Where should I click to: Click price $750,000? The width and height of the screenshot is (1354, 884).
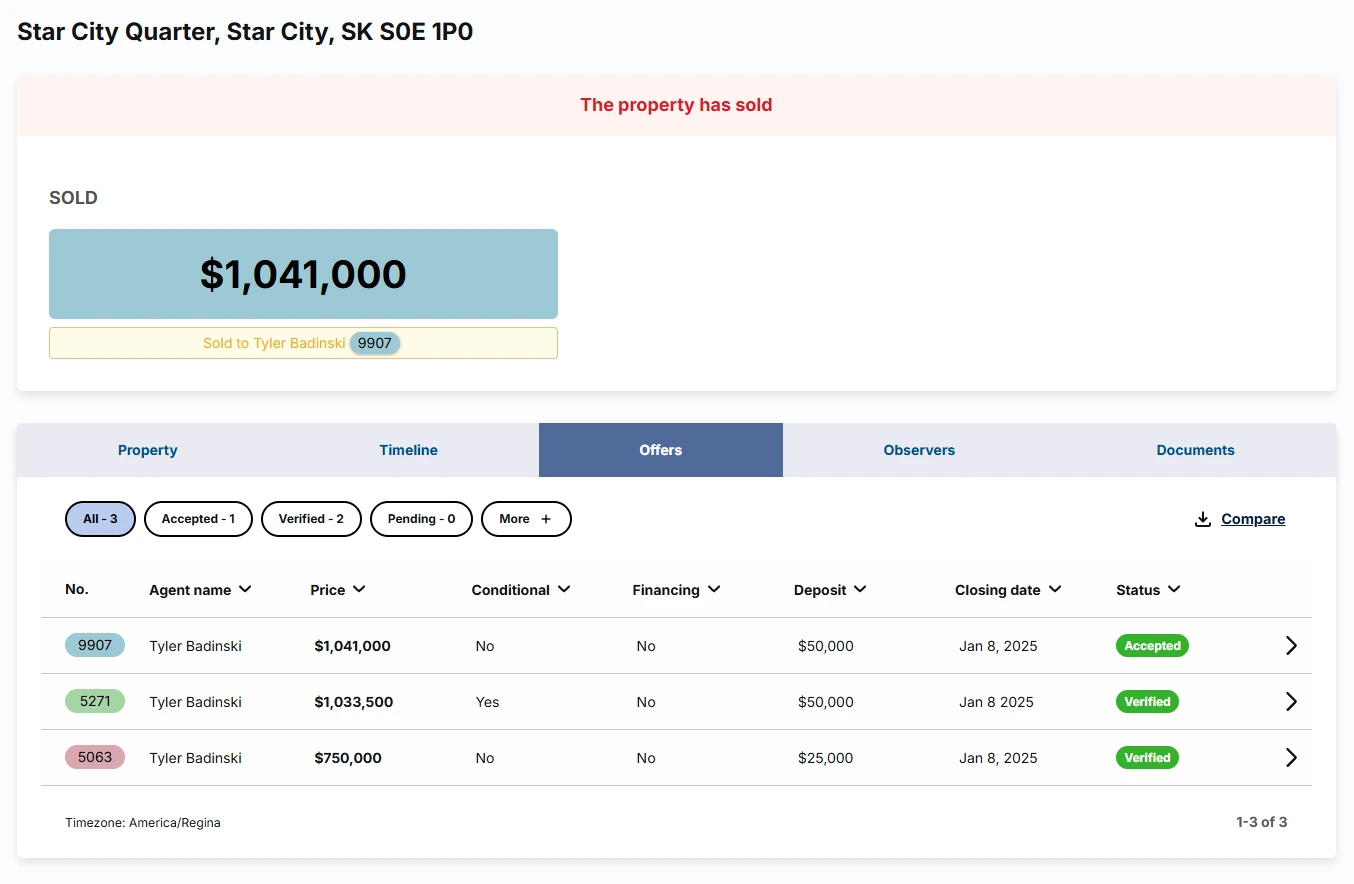pos(348,758)
